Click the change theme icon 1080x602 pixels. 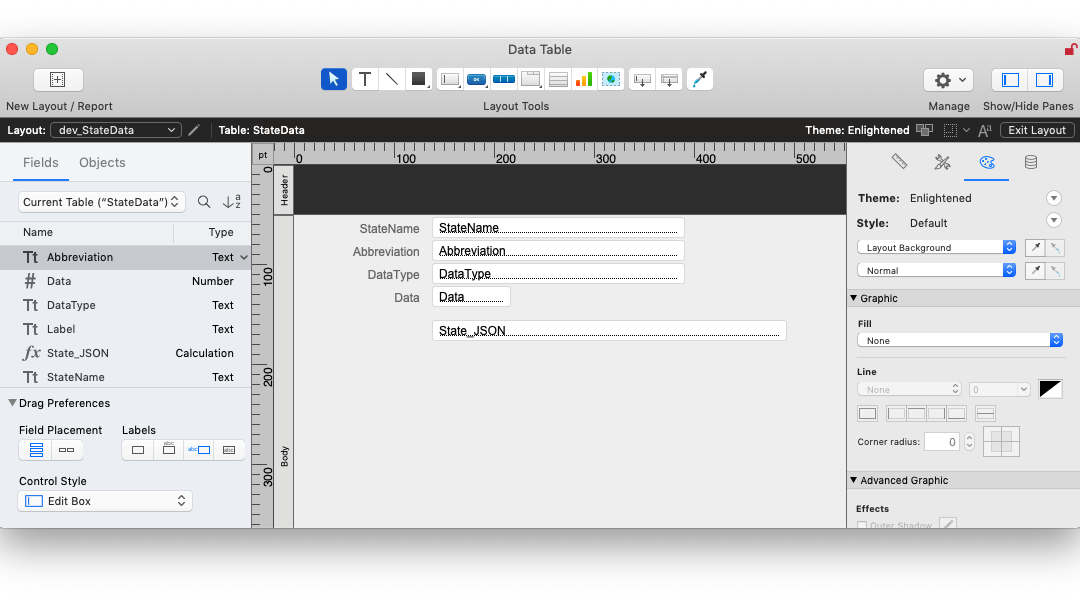tap(924, 129)
